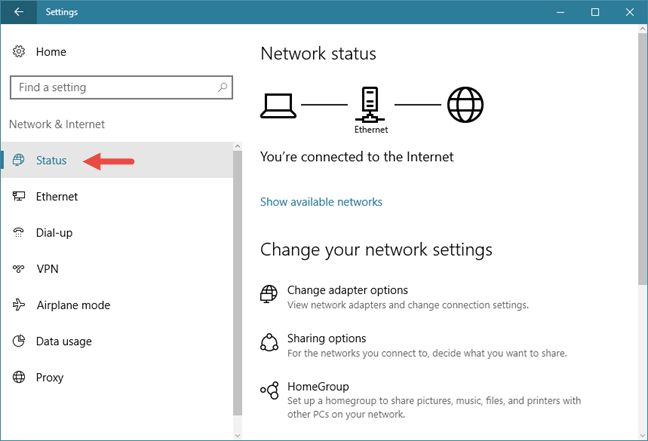Click the Status globe icon in sidebar
The image size is (648, 441).
(18, 160)
